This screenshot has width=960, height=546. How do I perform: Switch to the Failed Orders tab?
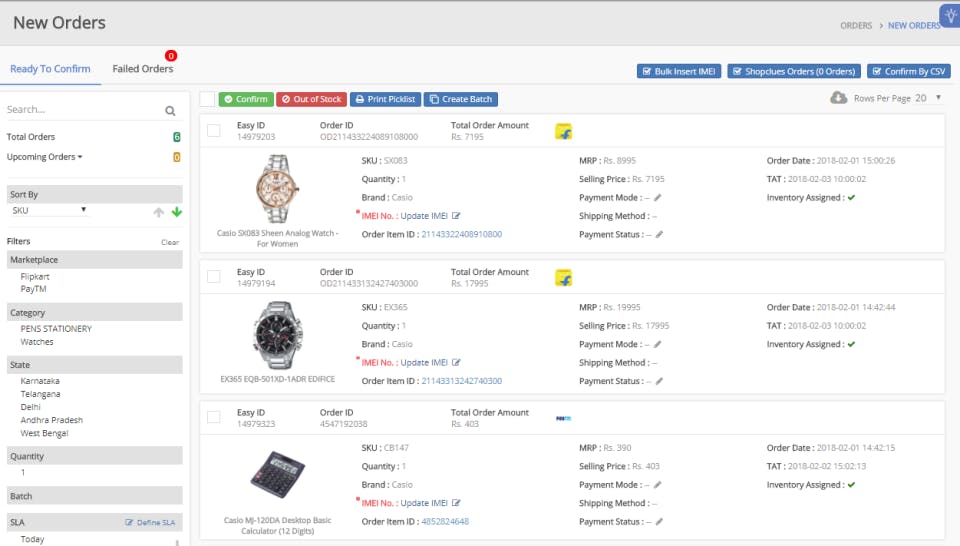coord(143,69)
